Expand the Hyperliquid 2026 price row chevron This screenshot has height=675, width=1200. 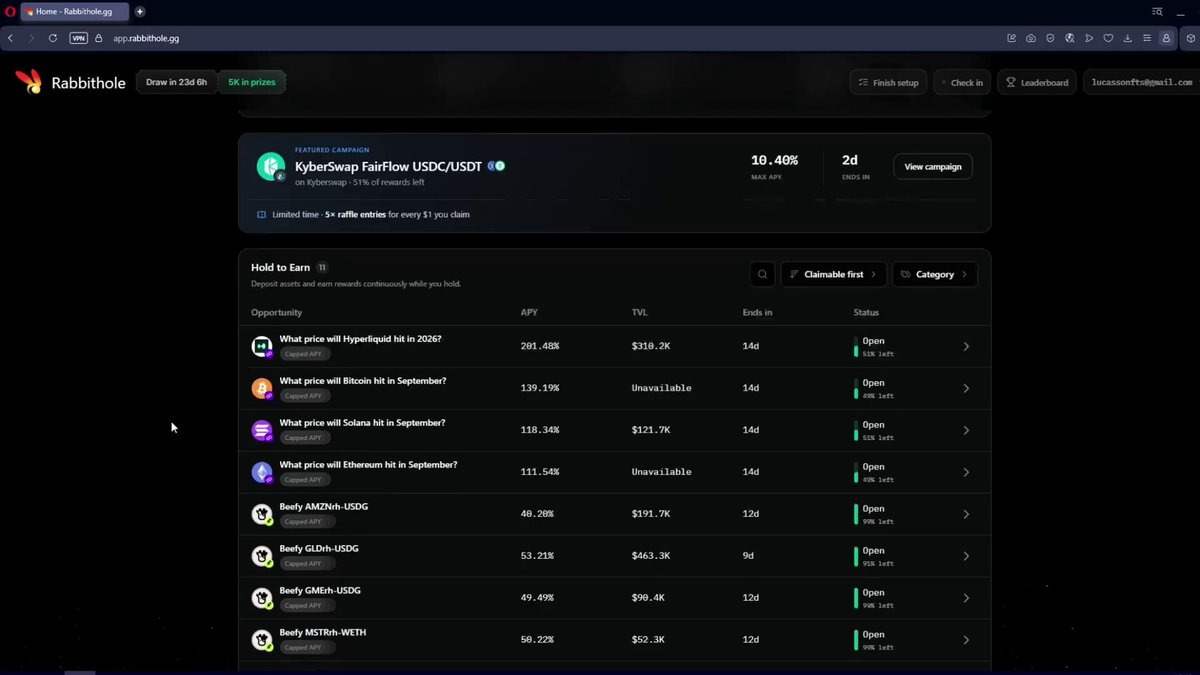point(966,347)
